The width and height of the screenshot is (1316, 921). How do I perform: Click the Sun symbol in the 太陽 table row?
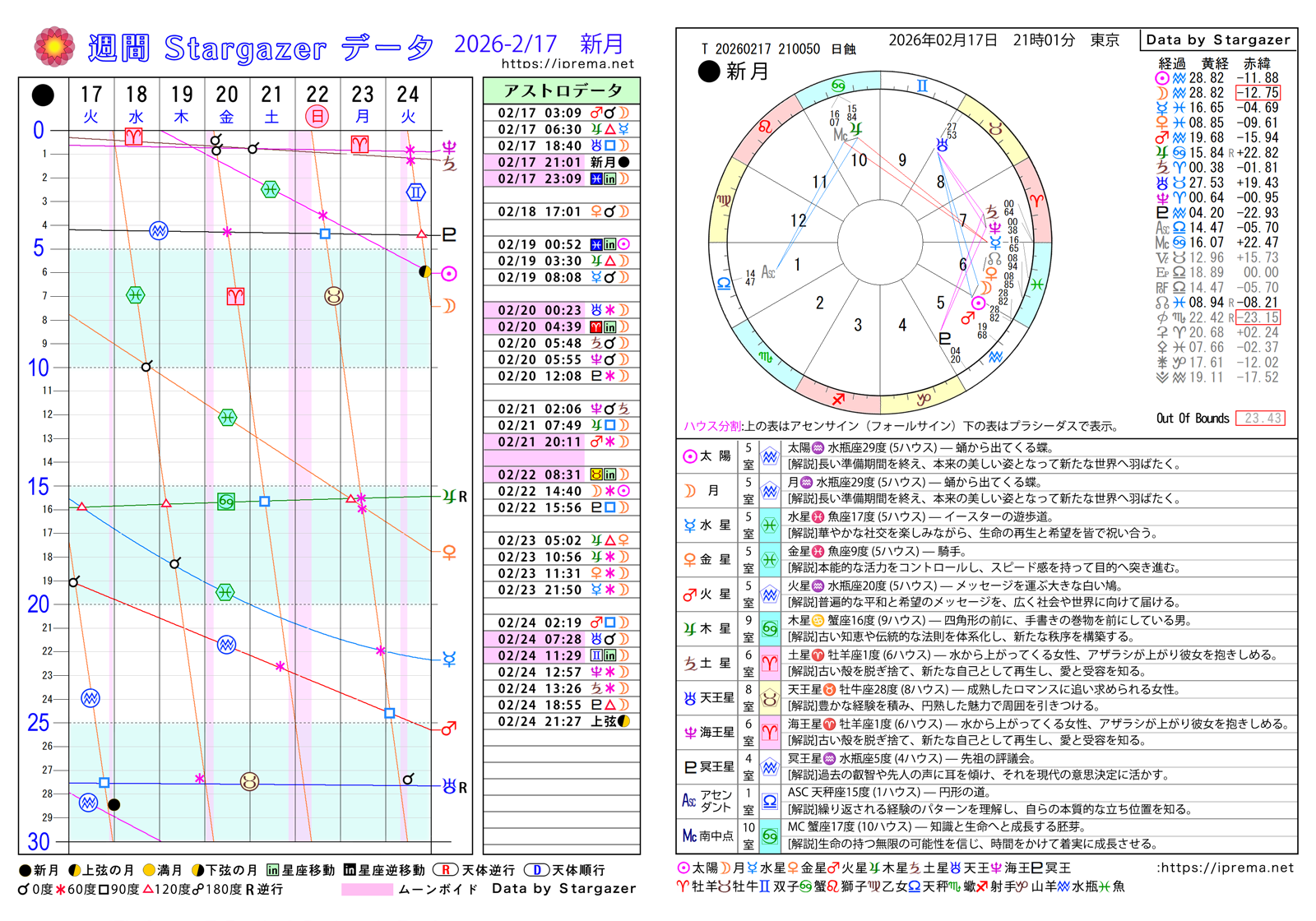point(689,456)
